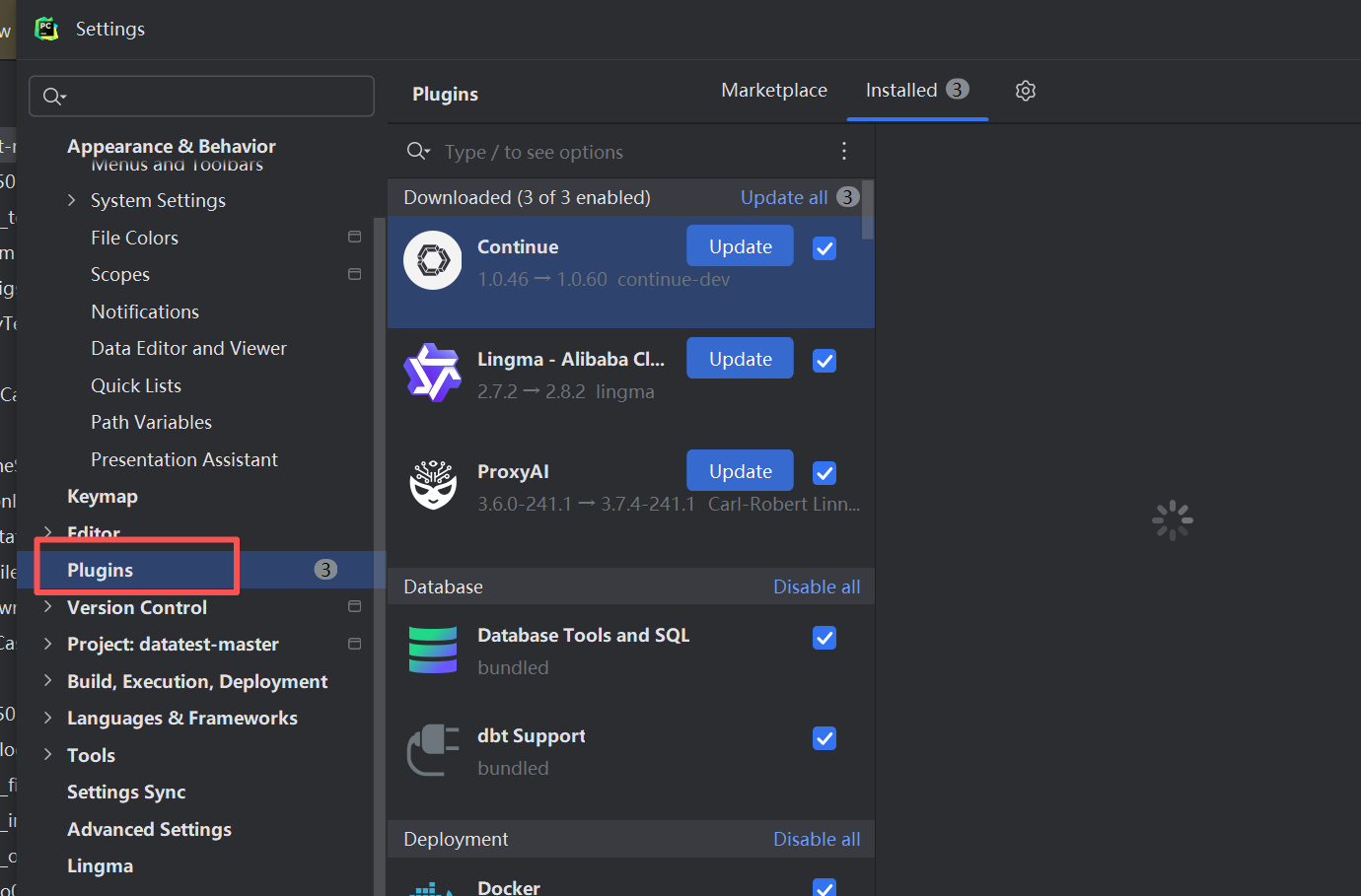Uncheck the Lingma plugin checkbox
The width and height of the screenshot is (1361, 896).
(x=824, y=361)
